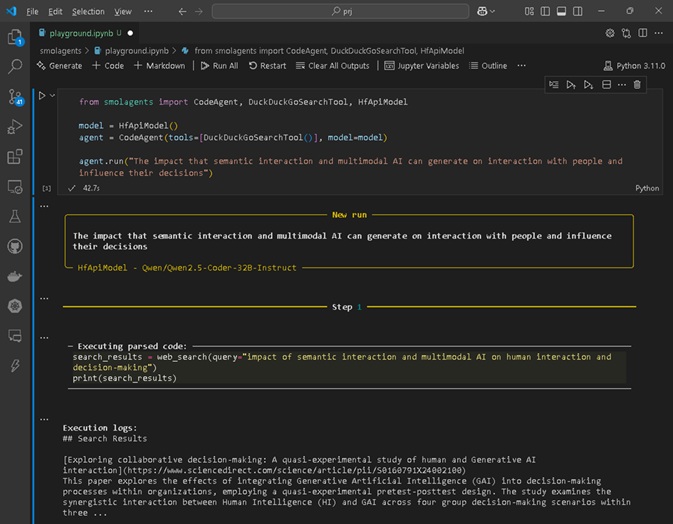Screen dimensions: 673x524
Task: Execute above cells icon
Action: pos(571,85)
